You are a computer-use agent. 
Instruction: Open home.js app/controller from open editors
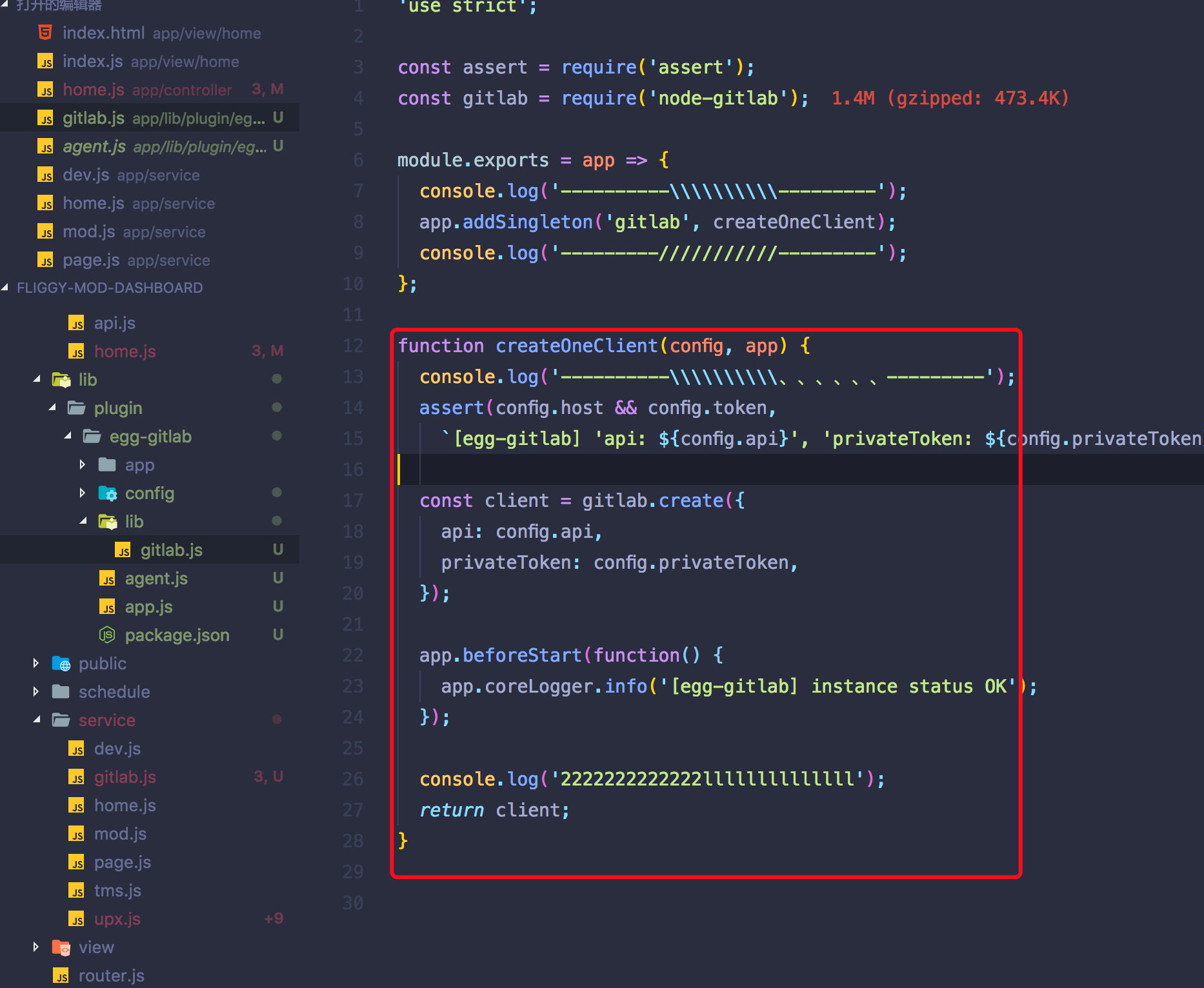click(150, 90)
